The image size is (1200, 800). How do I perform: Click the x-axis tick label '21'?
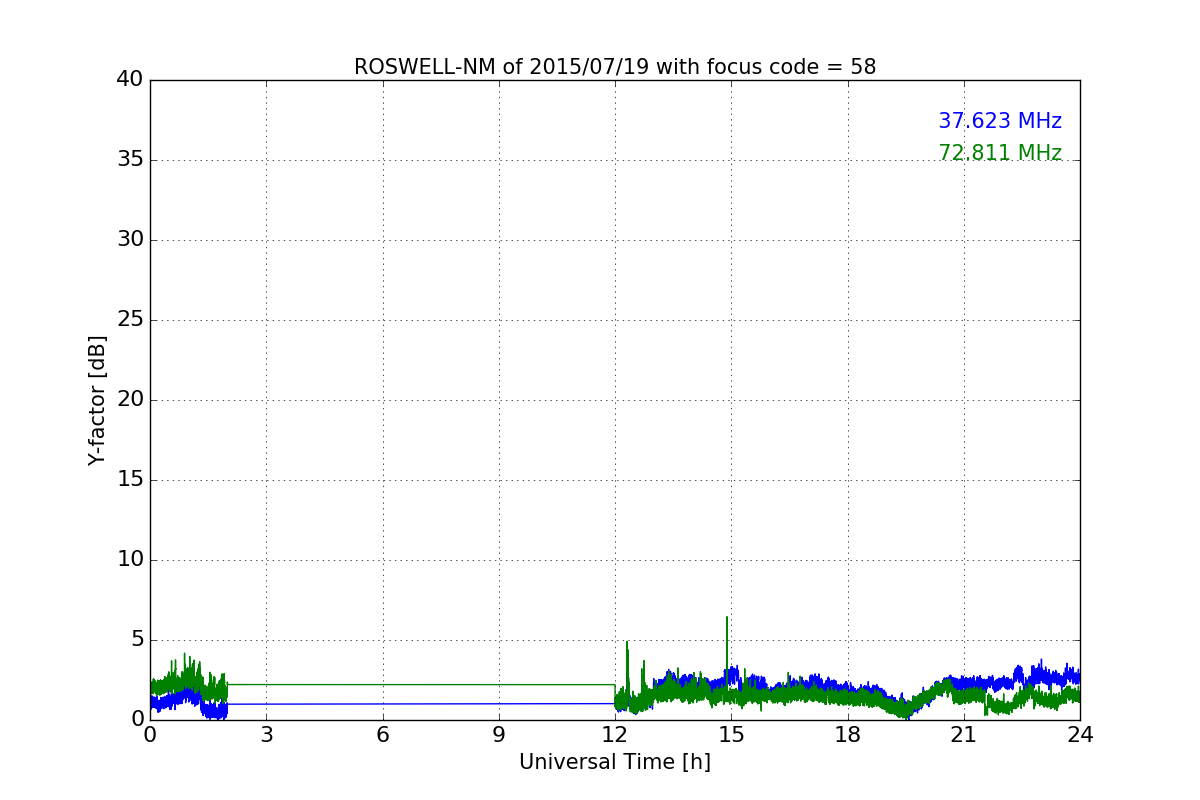tap(964, 735)
